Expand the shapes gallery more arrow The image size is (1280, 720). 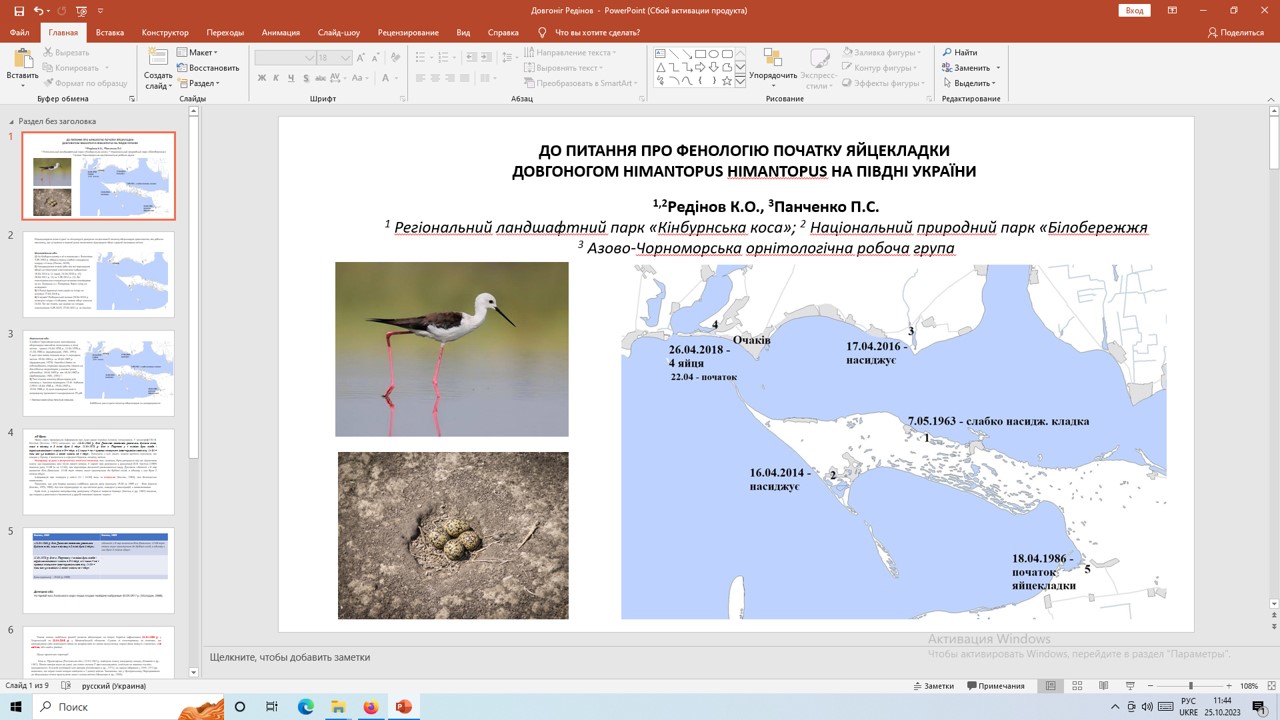740,82
